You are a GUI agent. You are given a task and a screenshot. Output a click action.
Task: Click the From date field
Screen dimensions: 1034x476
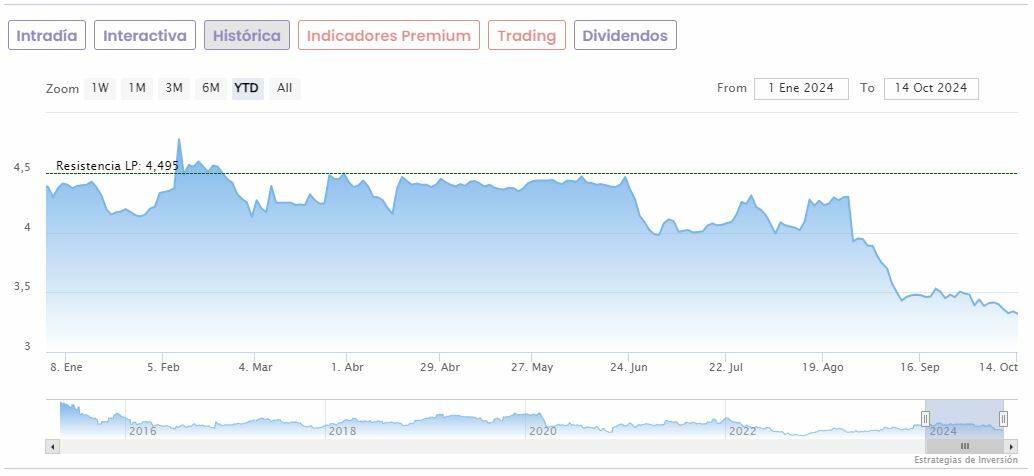pos(800,88)
